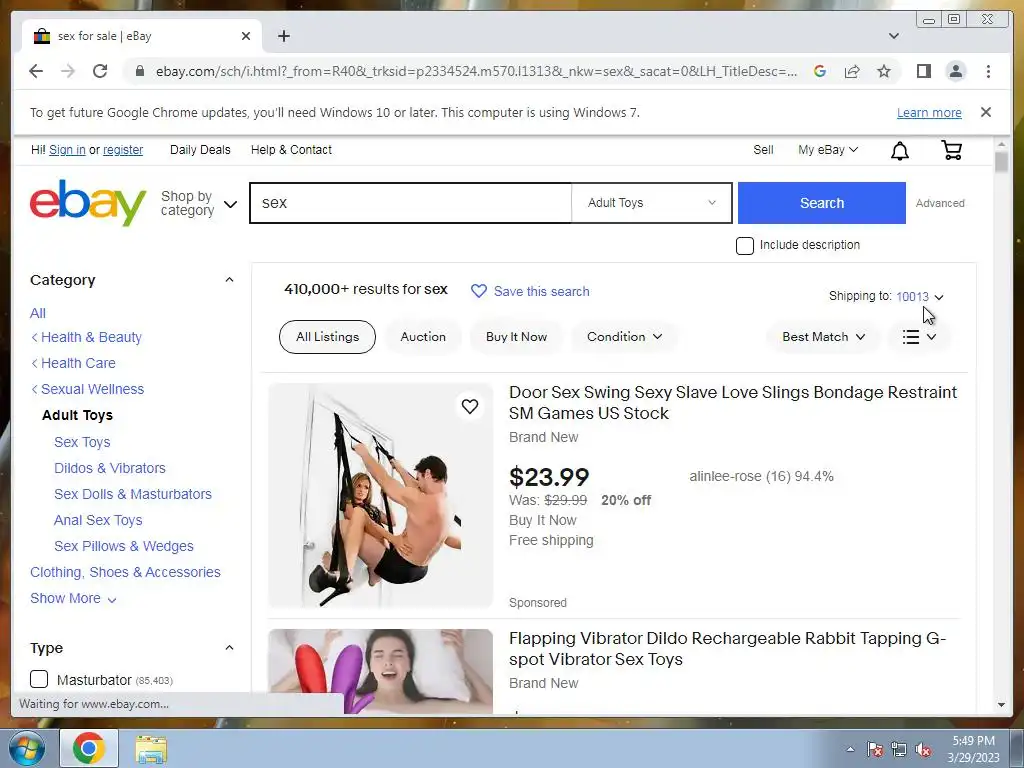The height and width of the screenshot is (768, 1024).
Task: Click the address bar URL
Action: click(476, 71)
